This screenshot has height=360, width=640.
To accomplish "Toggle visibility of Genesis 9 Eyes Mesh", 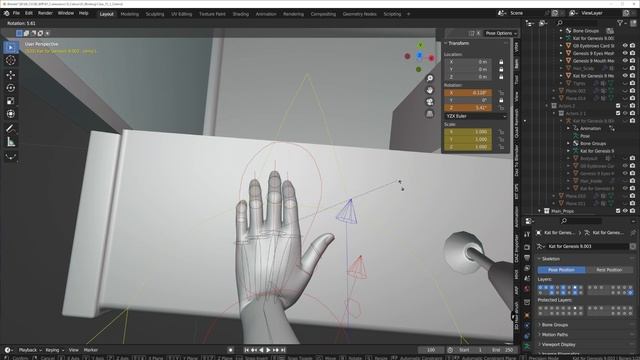I will pos(625,53).
